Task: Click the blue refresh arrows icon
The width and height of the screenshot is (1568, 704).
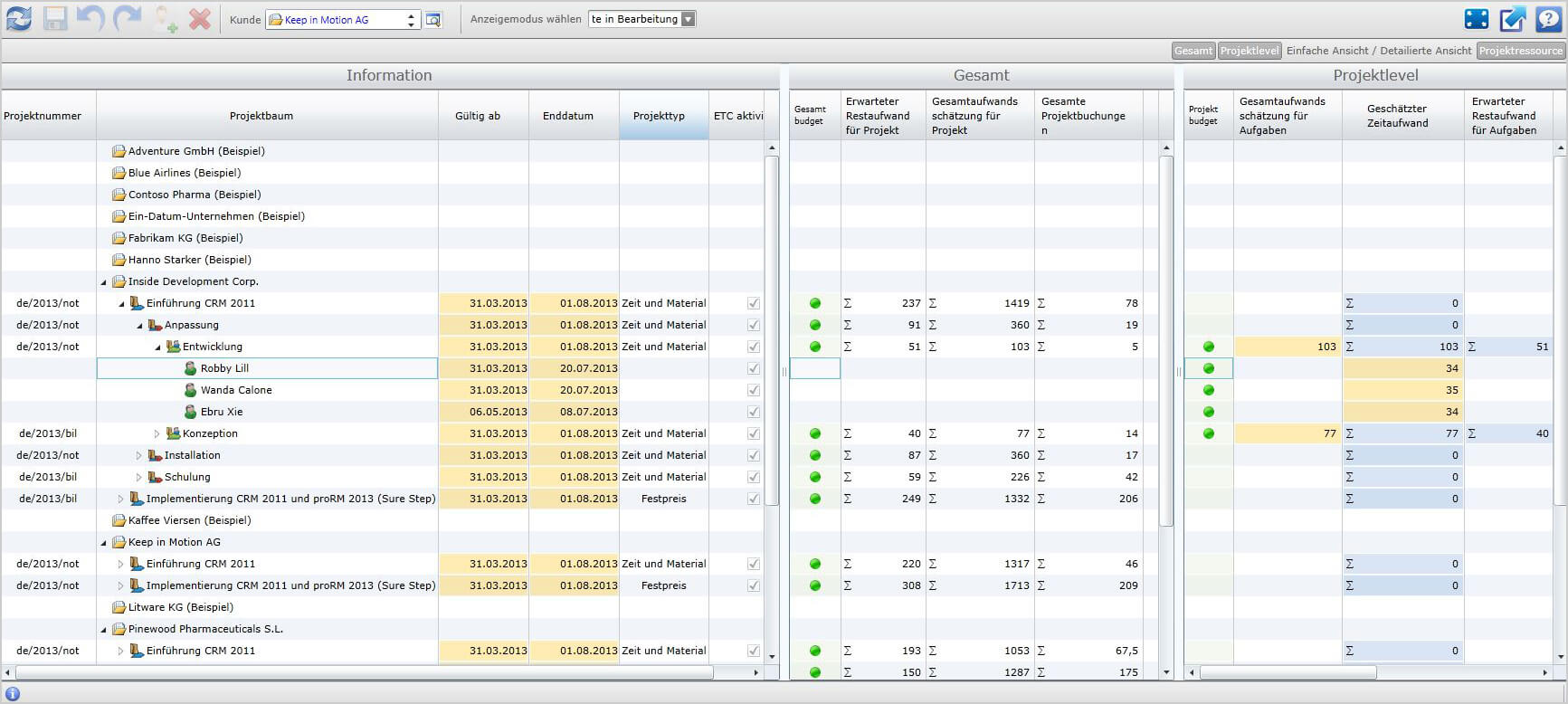Action: (19, 18)
